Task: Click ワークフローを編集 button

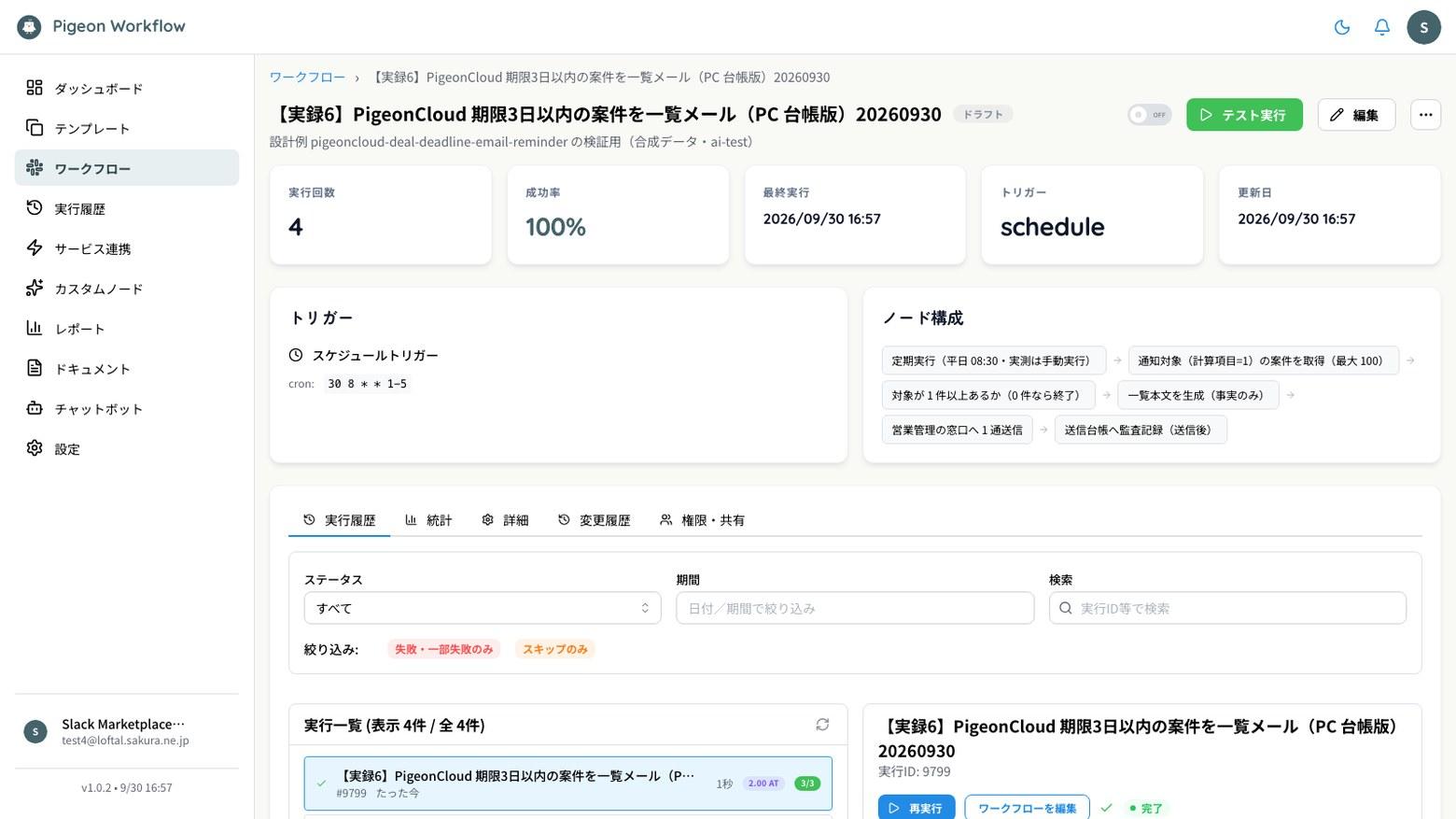Action: click(x=1027, y=808)
